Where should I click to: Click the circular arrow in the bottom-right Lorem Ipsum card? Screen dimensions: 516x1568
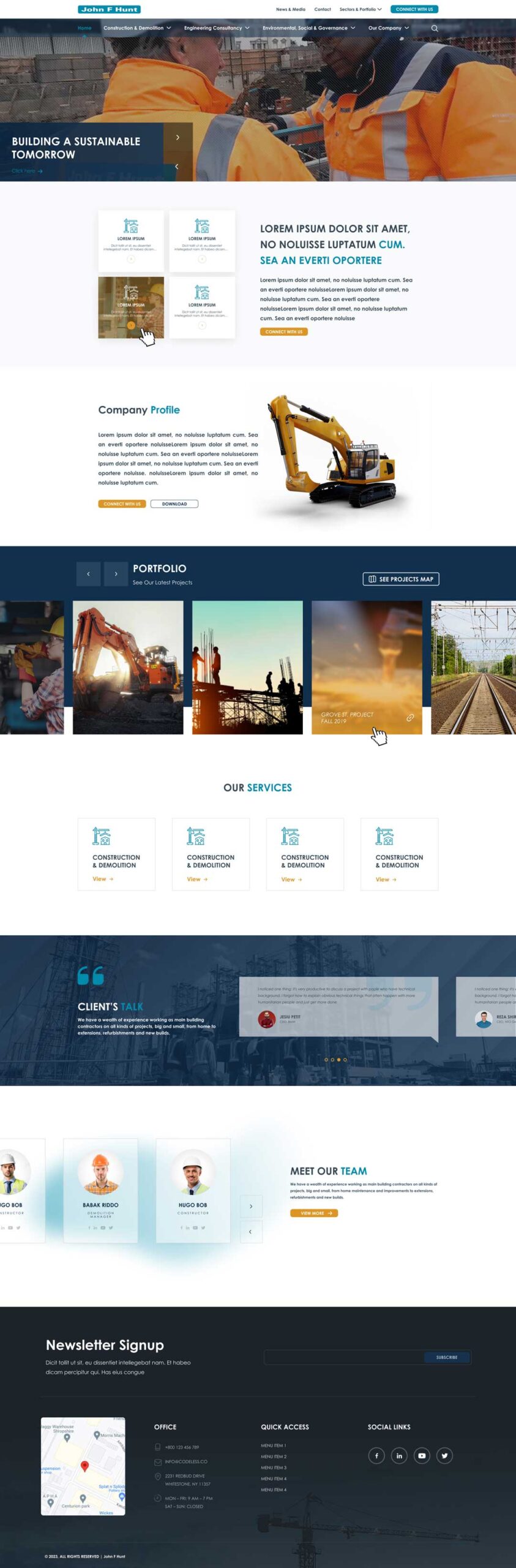pos(202,325)
